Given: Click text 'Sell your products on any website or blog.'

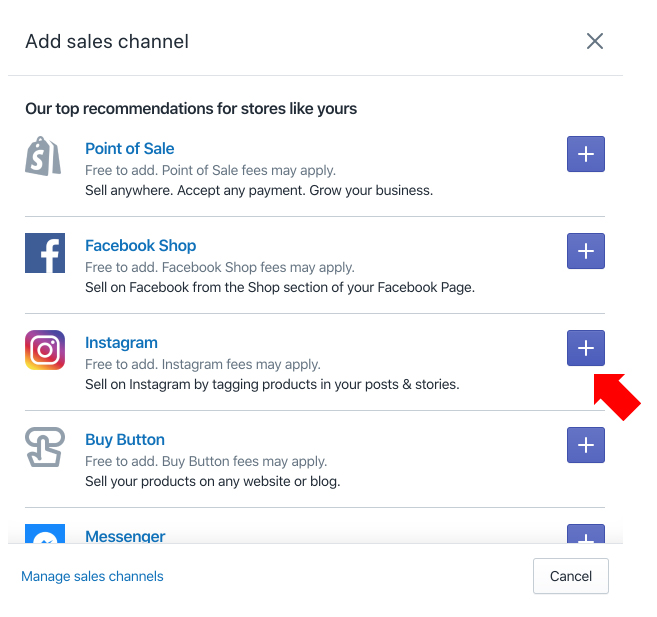Looking at the screenshot, I should coord(213,481).
